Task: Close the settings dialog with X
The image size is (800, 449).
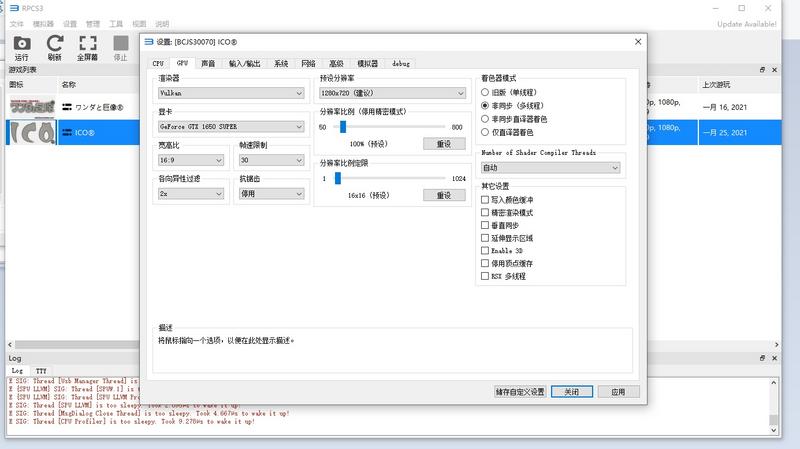Action: [638, 42]
